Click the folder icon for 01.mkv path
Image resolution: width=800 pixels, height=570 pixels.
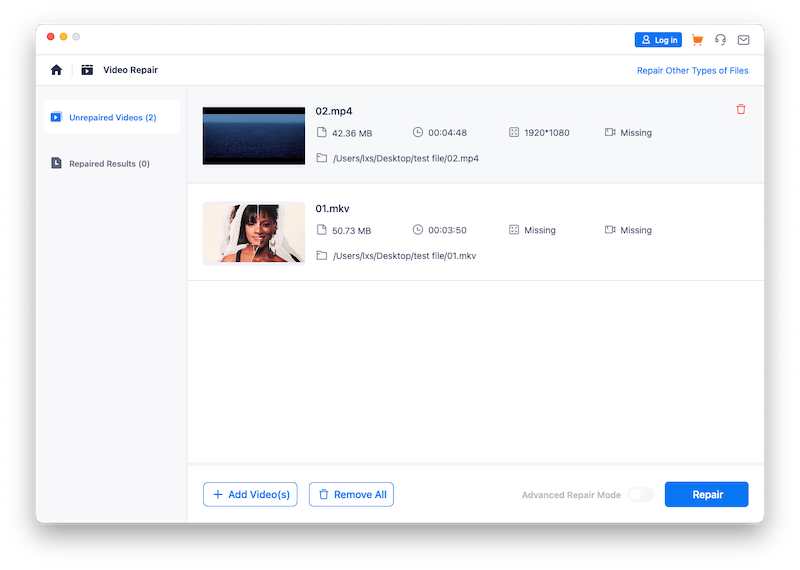coord(321,255)
